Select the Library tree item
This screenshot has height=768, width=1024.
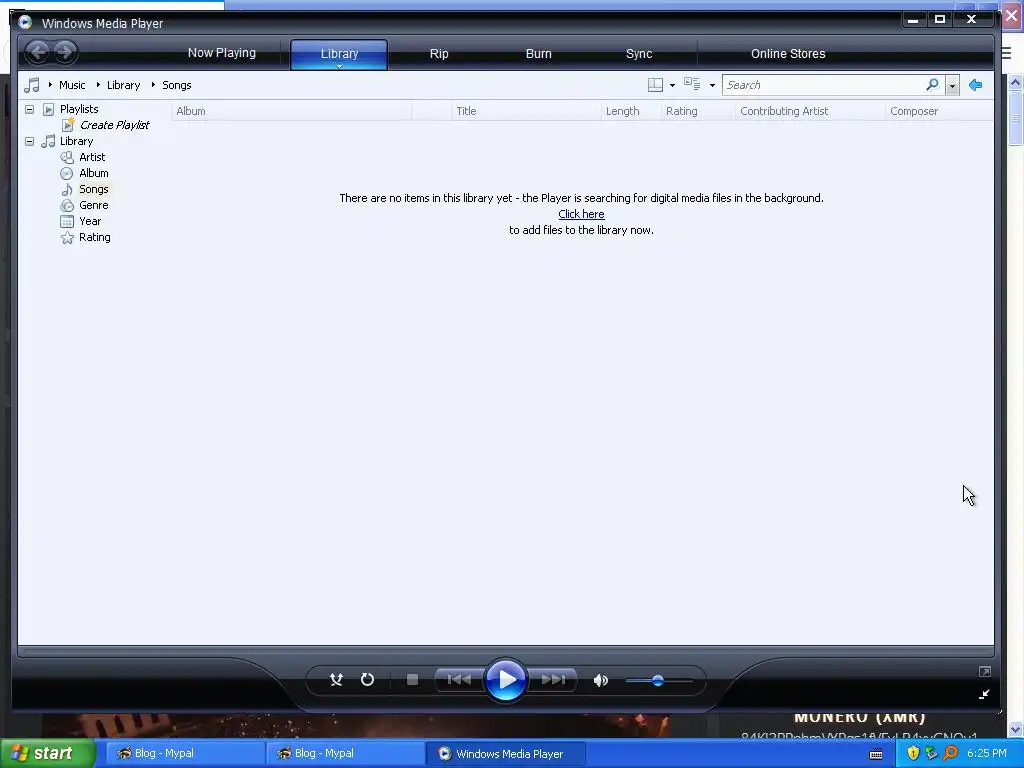[x=76, y=141]
